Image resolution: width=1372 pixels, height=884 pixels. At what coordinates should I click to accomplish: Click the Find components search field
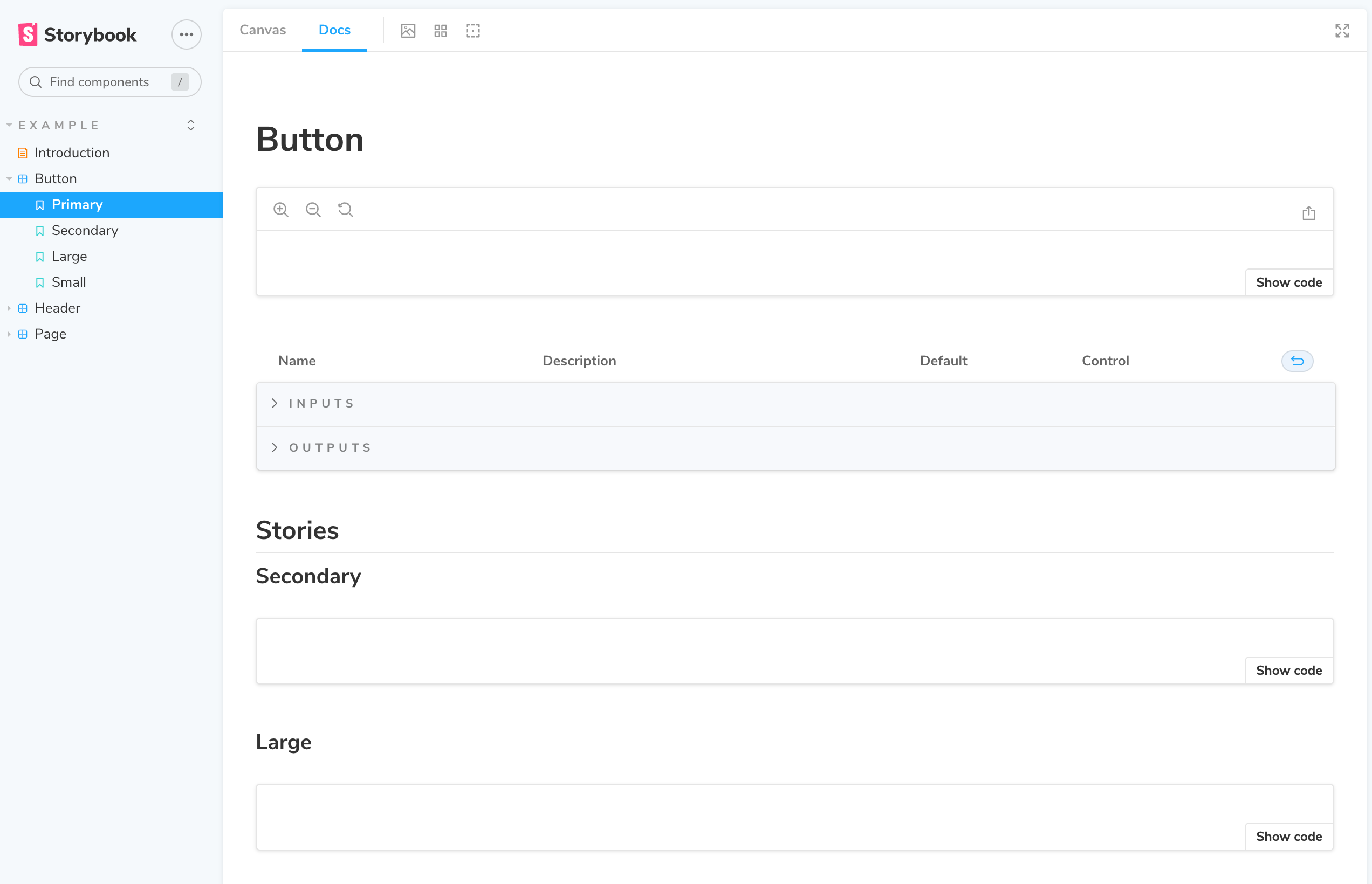click(104, 81)
